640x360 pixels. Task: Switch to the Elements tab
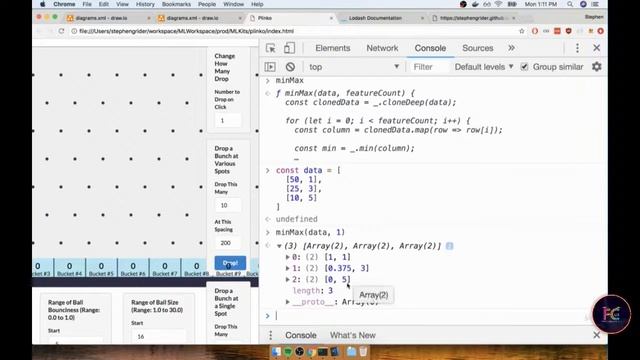pyautogui.click(x=333, y=48)
